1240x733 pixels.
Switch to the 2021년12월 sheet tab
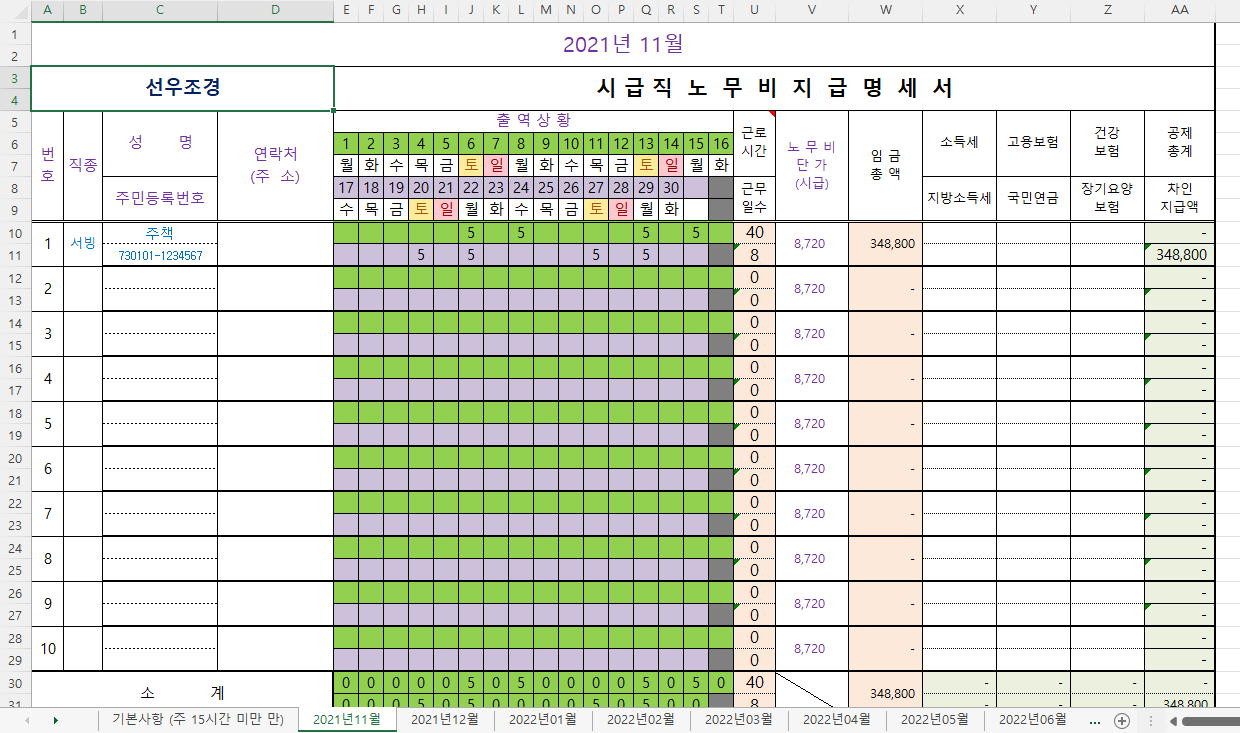click(445, 720)
